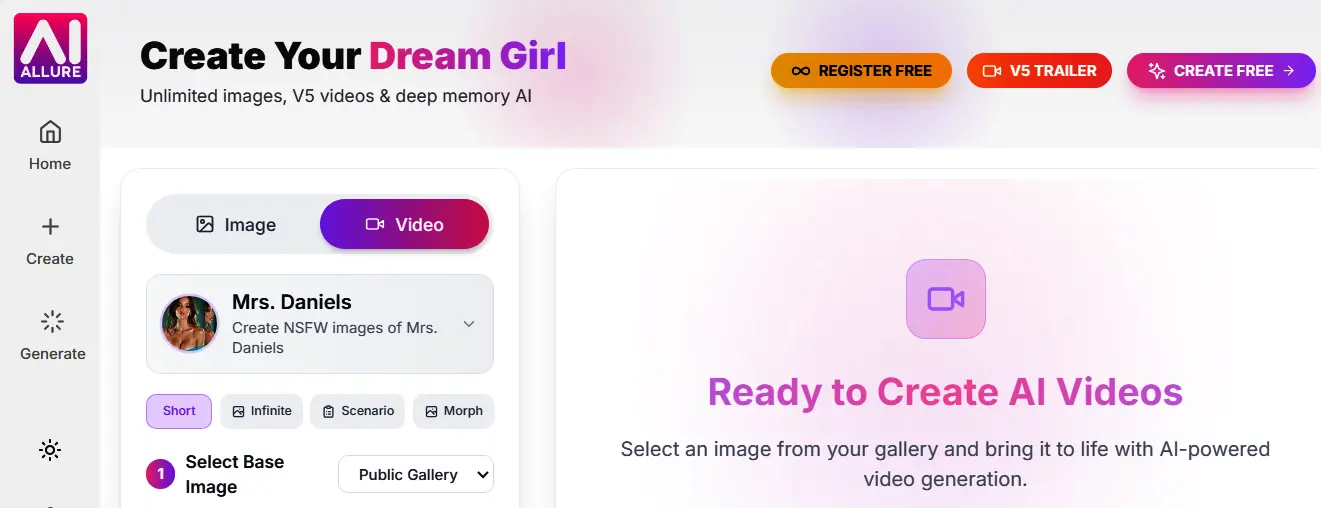Click the number 1 step badge
Viewport: 1321px width, 508px height.
point(160,474)
